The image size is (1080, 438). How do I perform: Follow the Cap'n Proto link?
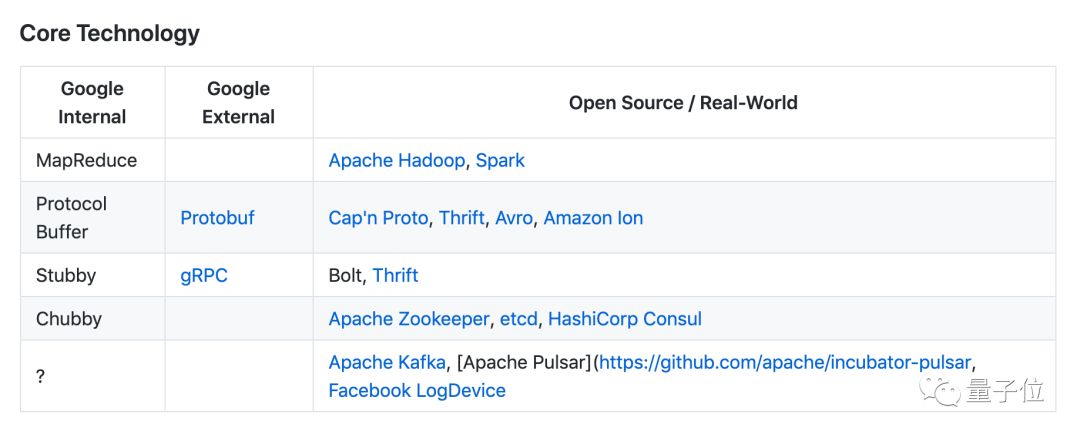pos(378,218)
